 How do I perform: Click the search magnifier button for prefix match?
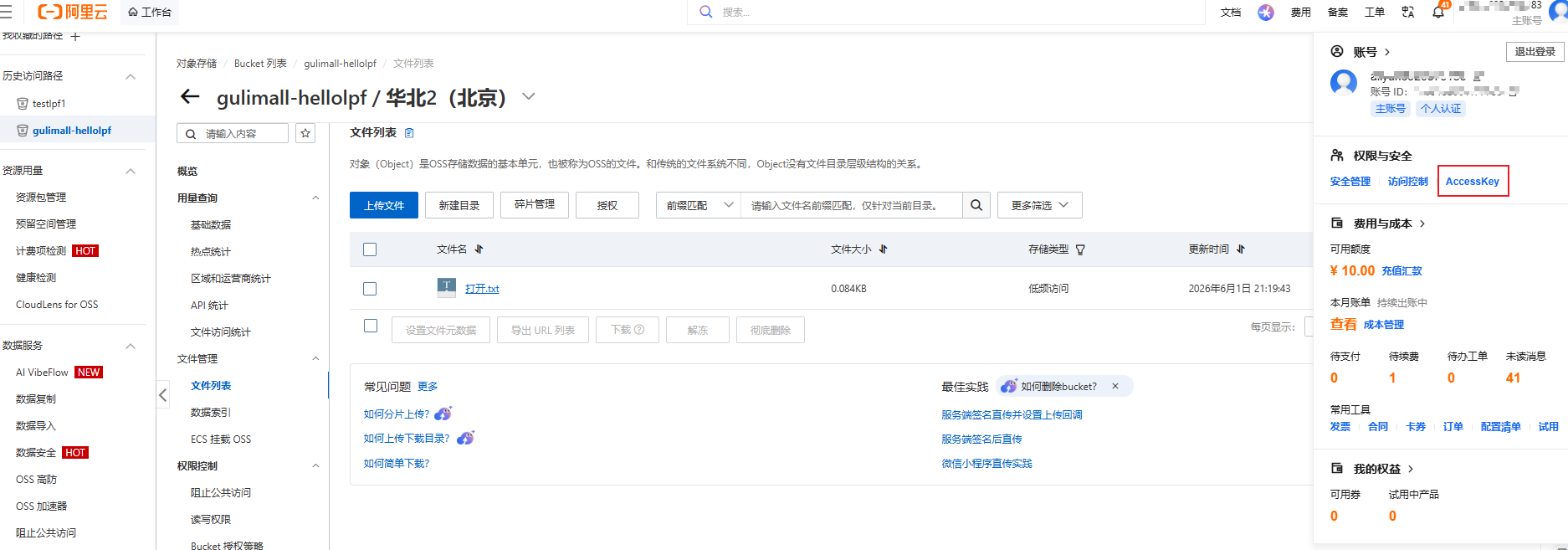976,205
